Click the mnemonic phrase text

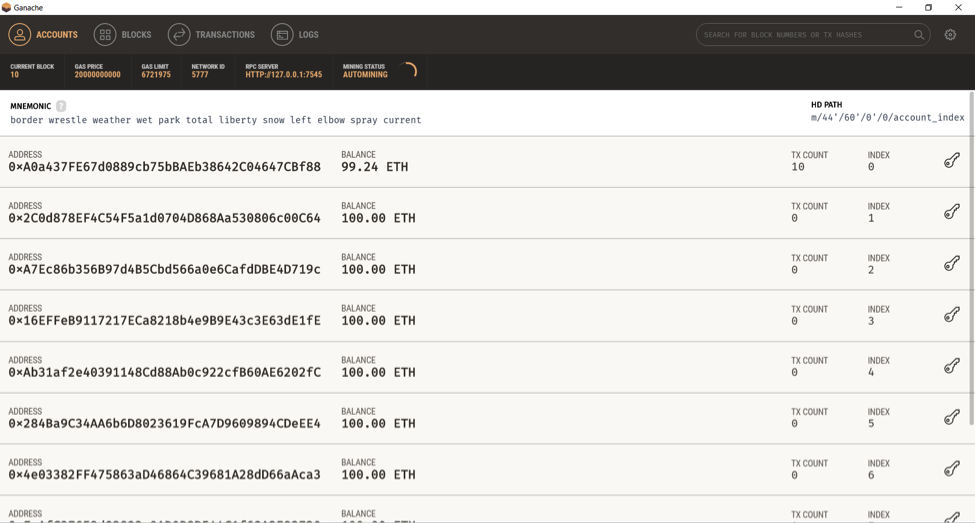(215, 120)
